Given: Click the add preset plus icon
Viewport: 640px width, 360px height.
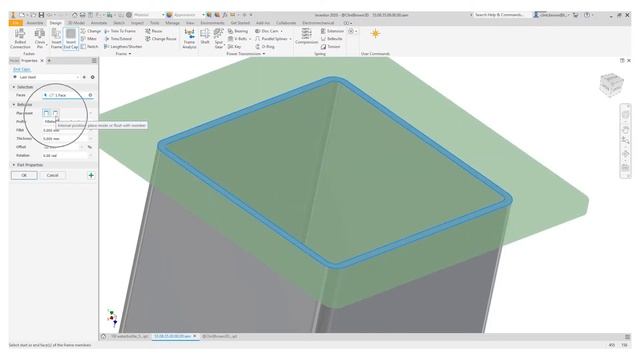Looking at the screenshot, I should 84,77.
